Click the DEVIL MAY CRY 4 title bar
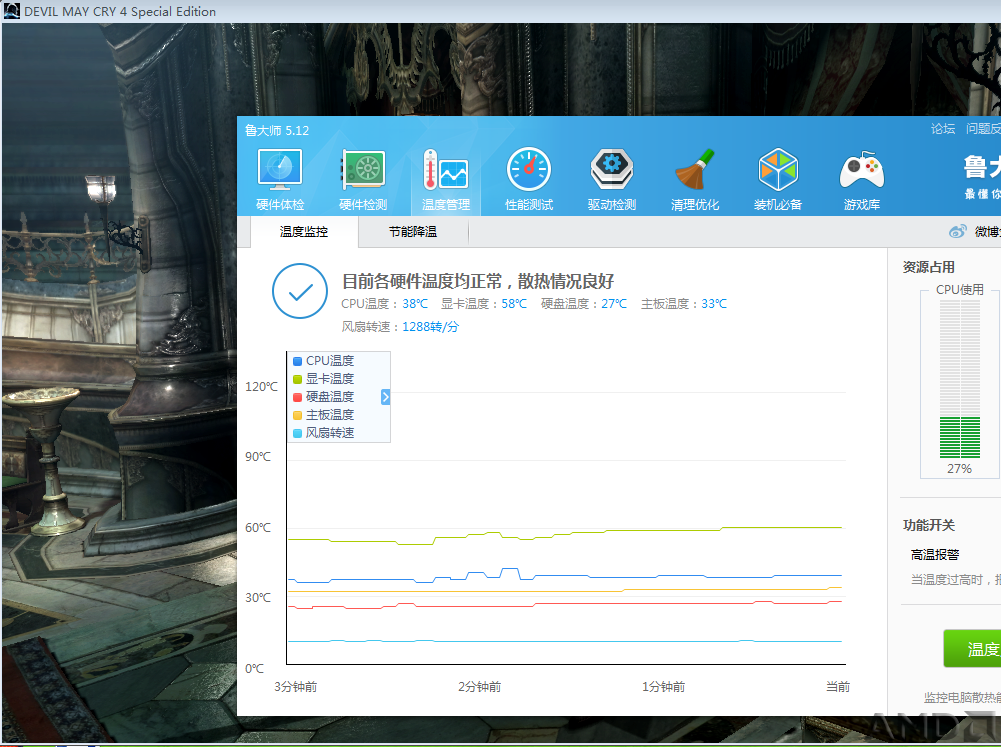This screenshot has width=1001, height=747. tap(500, 11)
